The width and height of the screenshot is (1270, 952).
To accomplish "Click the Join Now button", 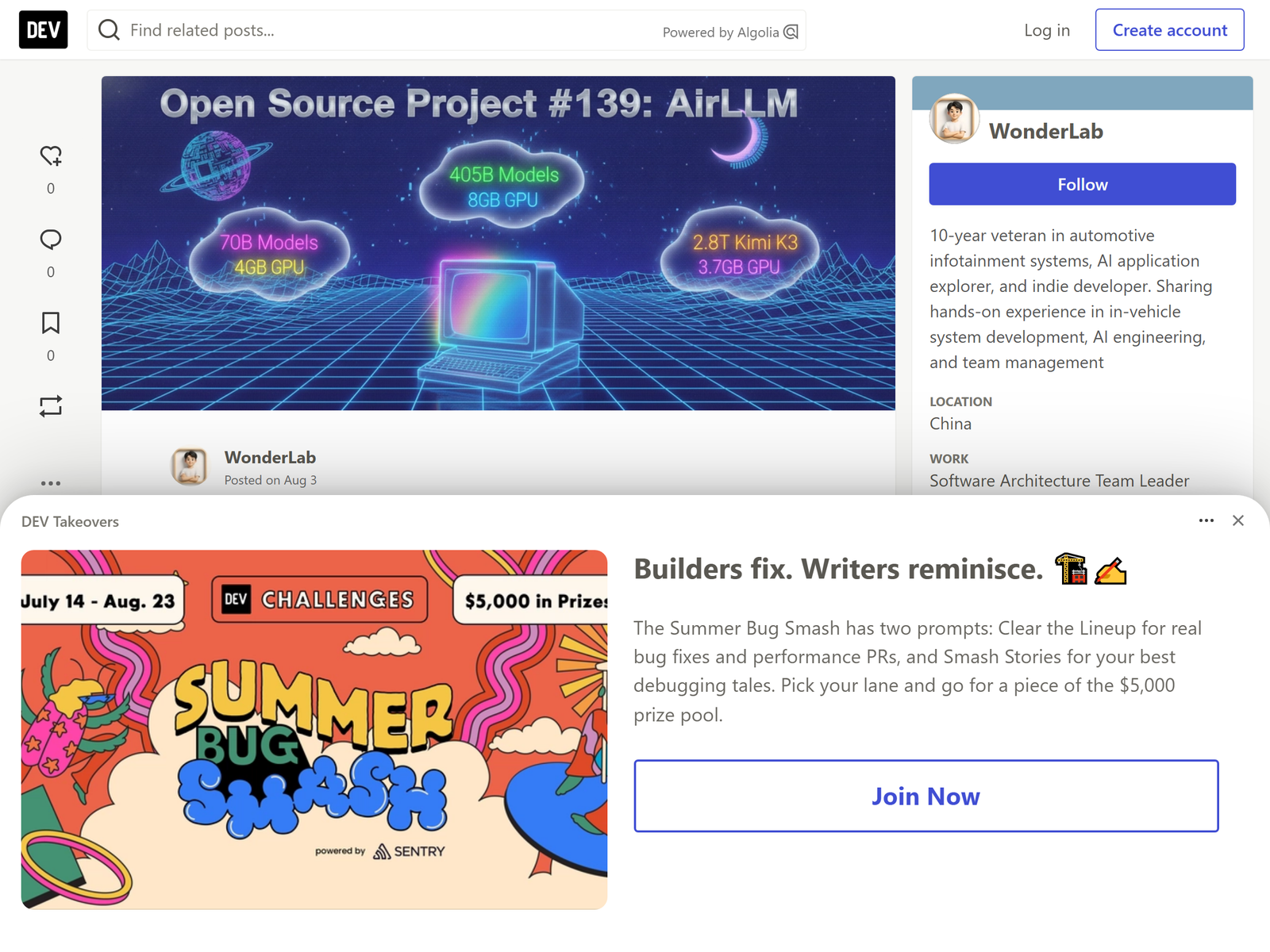I will click(x=926, y=796).
